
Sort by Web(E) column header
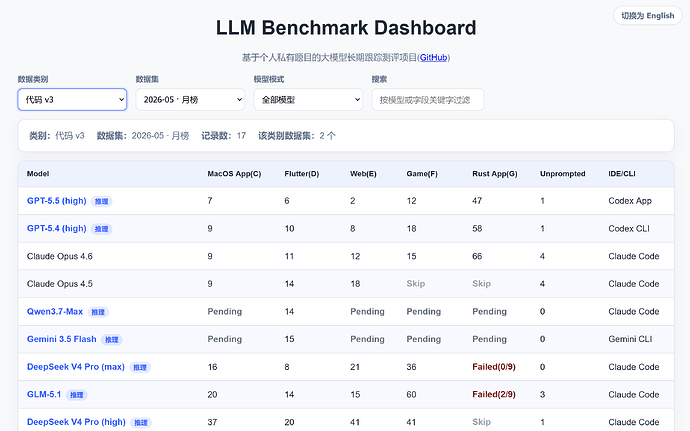point(363,174)
